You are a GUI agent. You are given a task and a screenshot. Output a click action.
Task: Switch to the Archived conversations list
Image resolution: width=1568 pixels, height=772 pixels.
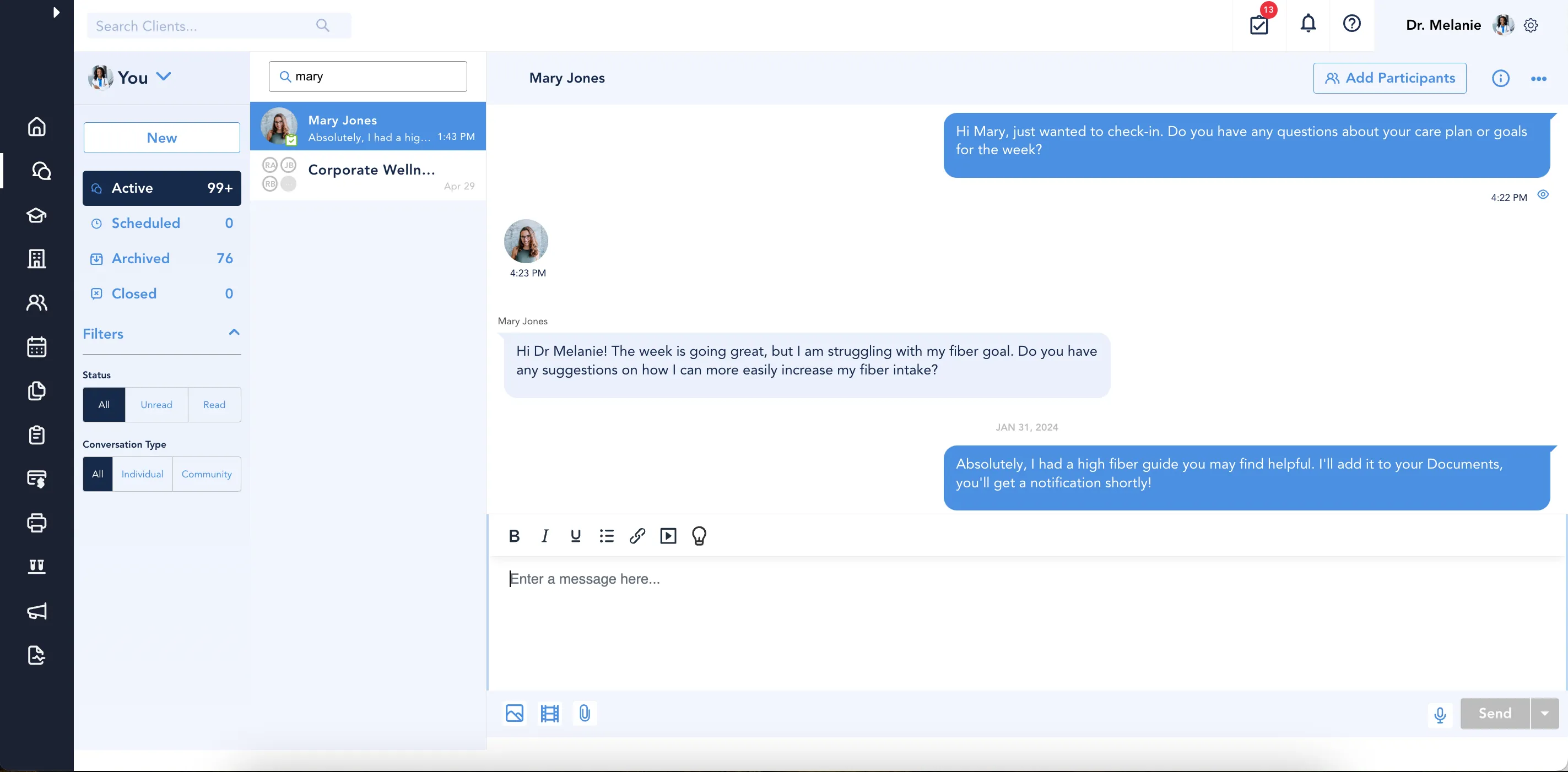click(x=140, y=258)
